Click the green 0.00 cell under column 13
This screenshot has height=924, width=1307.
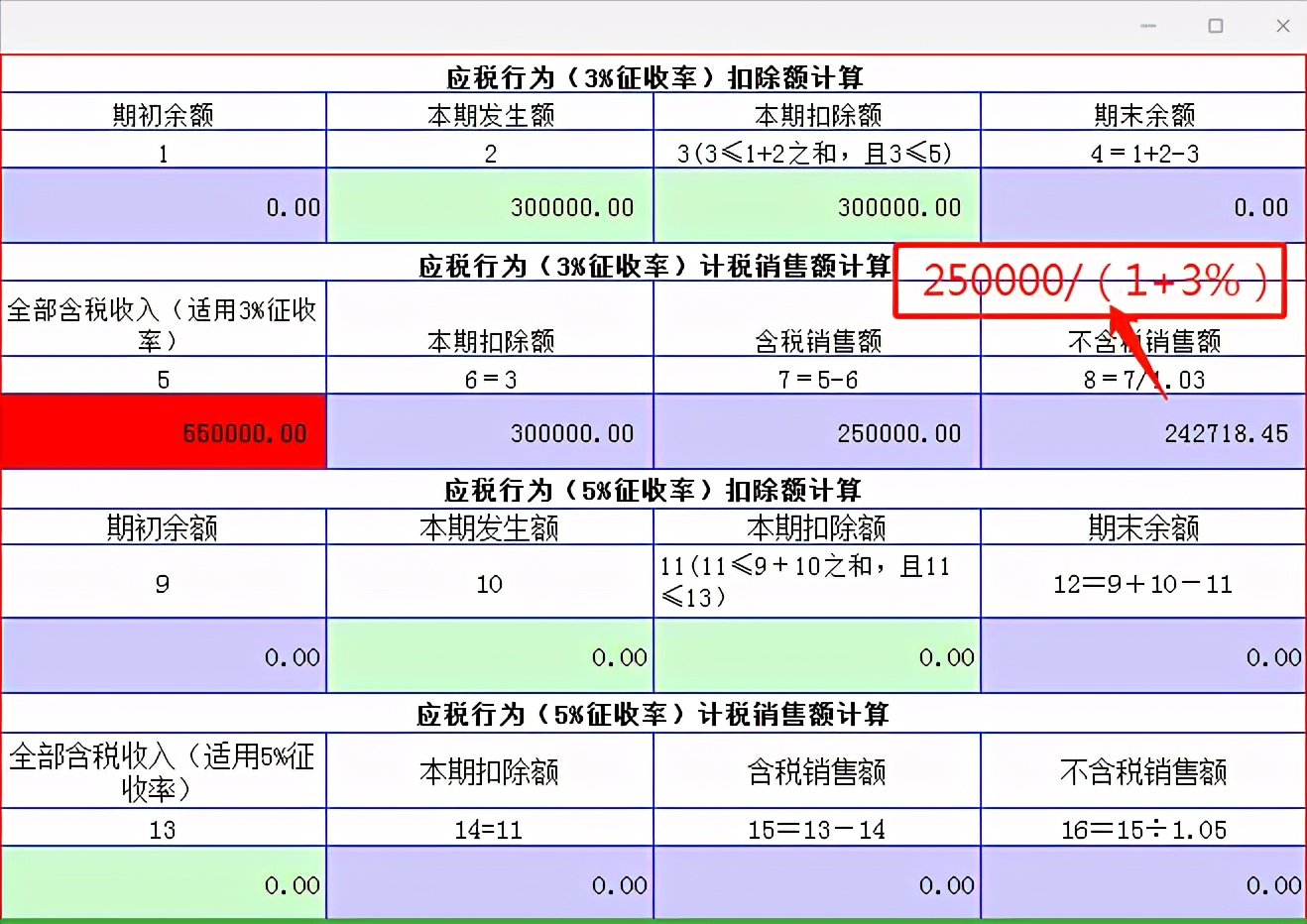(x=164, y=882)
